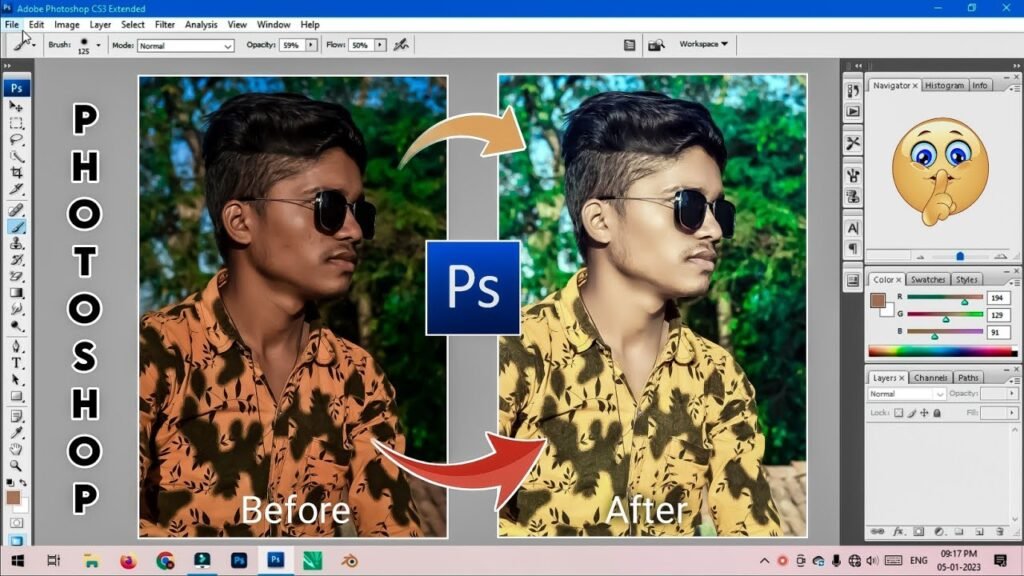Image resolution: width=1024 pixels, height=576 pixels.
Task: Reset default foreground and background colors
Action: (10, 483)
